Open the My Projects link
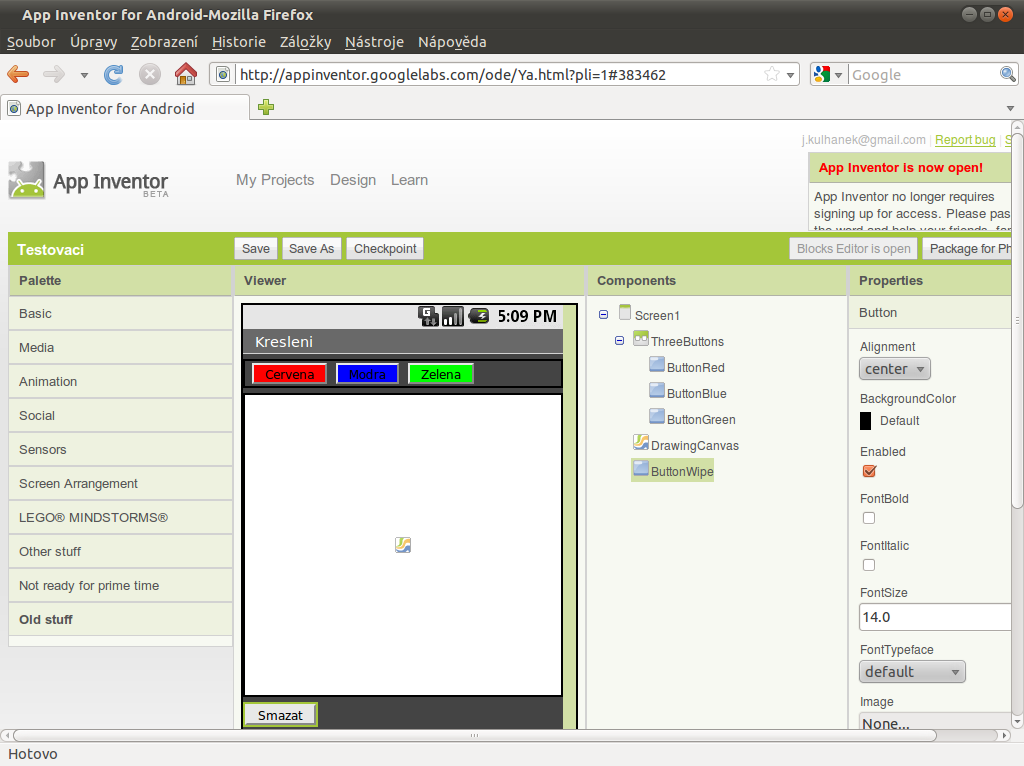The width and height of the screenshot is (1024, 766). tap(275, 180)
